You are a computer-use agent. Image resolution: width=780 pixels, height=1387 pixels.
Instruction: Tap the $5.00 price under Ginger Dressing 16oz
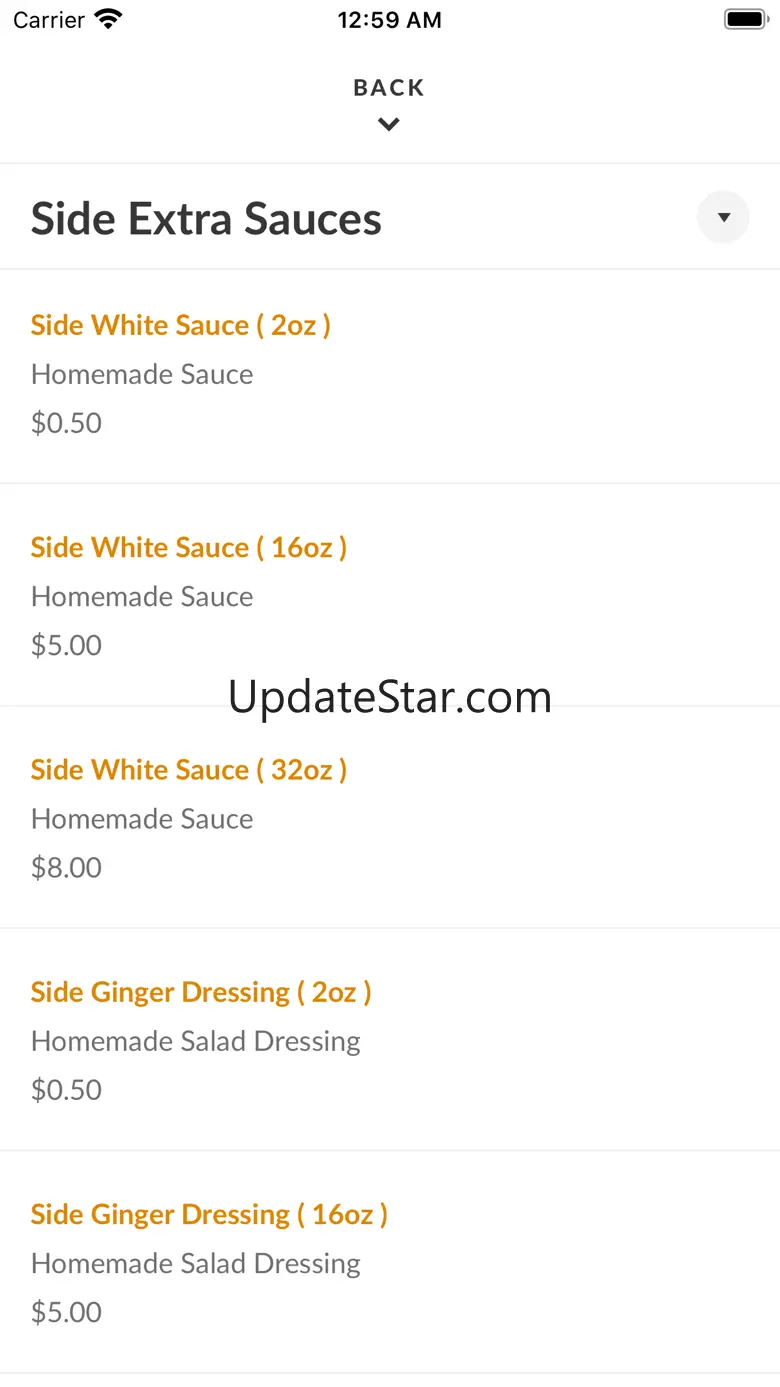[x=66, y=1311]
